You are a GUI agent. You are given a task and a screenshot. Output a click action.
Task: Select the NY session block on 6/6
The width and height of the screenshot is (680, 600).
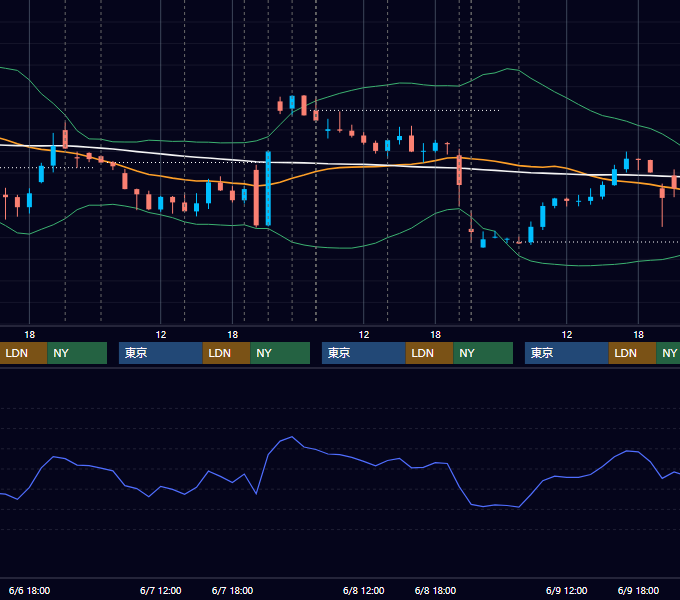pos(77,353)
